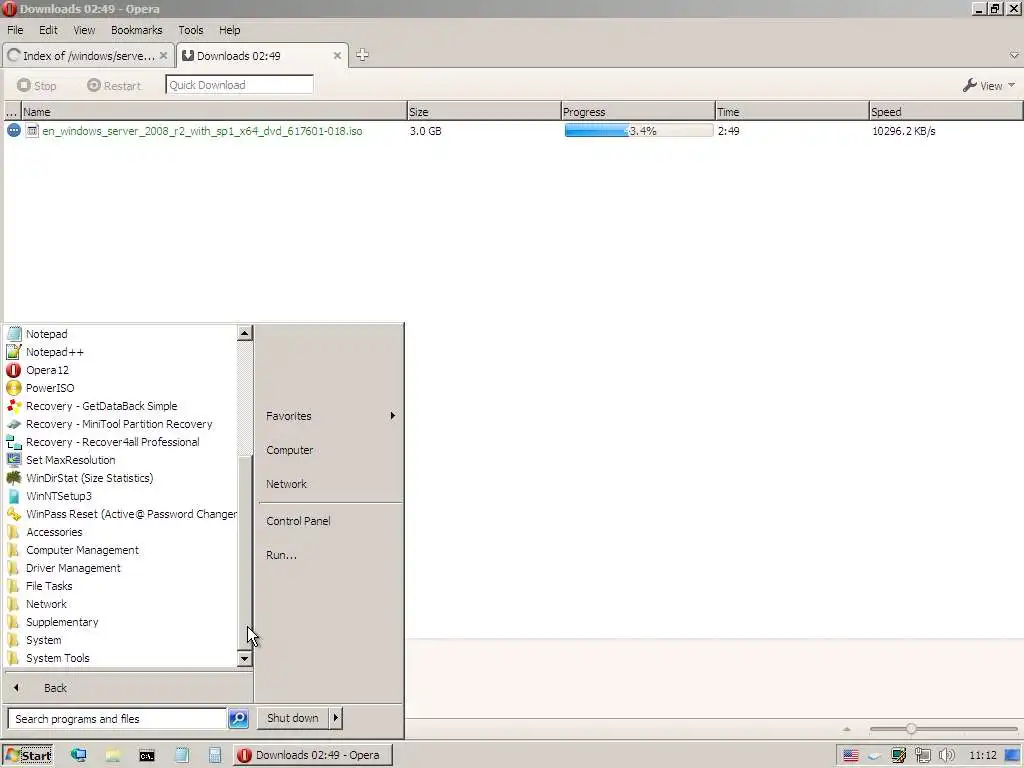Click the volume speaker tray icon
Viewport: 1024px width, 768px height.
coord(947,756)
